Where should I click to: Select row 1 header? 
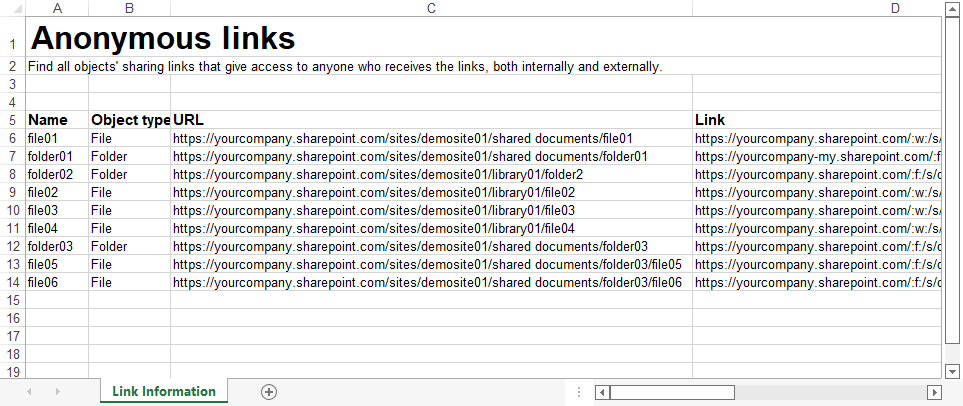coord(13,37)
